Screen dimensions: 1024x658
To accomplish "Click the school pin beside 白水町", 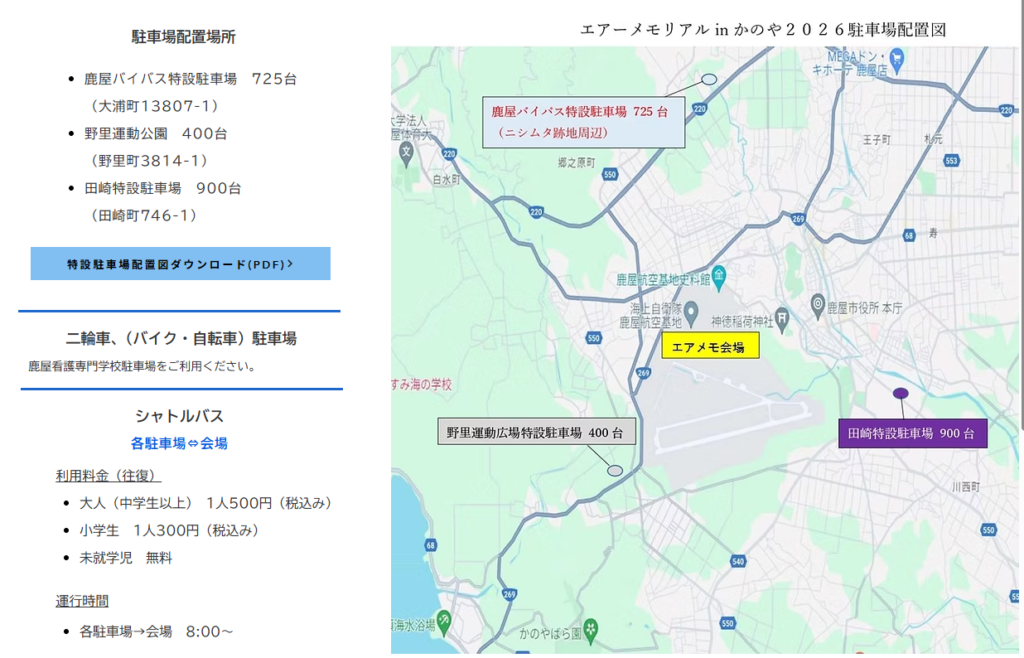I will 406,153.
